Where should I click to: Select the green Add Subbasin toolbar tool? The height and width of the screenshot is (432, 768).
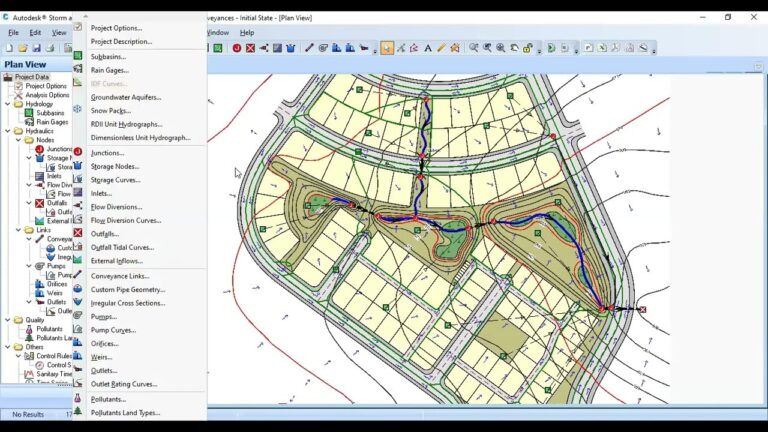point(218,48)
